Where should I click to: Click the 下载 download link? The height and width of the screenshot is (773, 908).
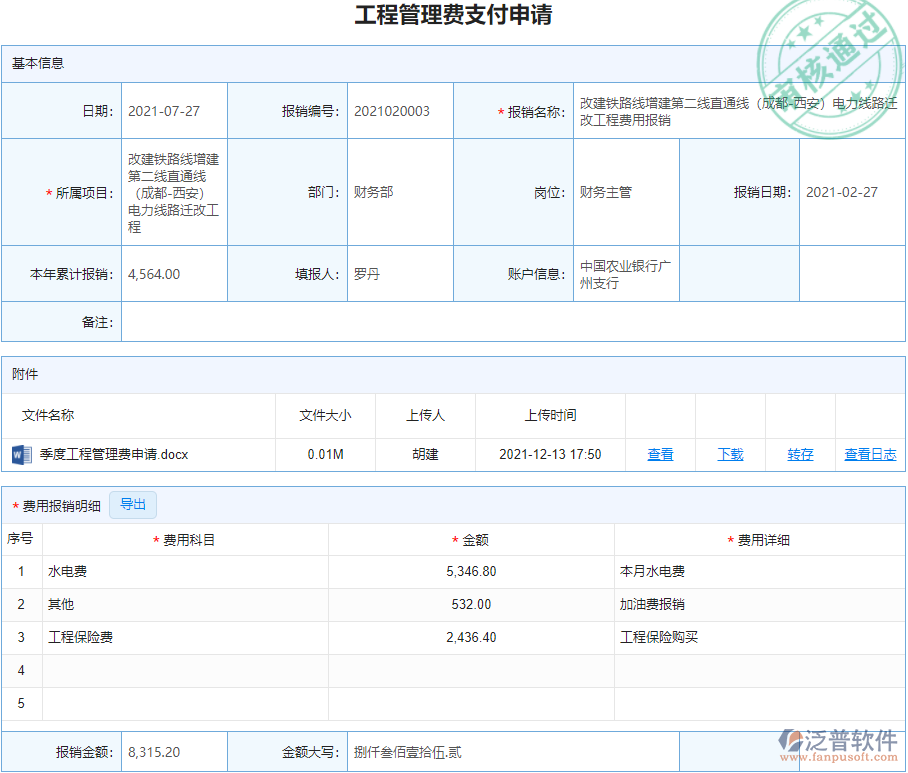[x=729, y=454]
